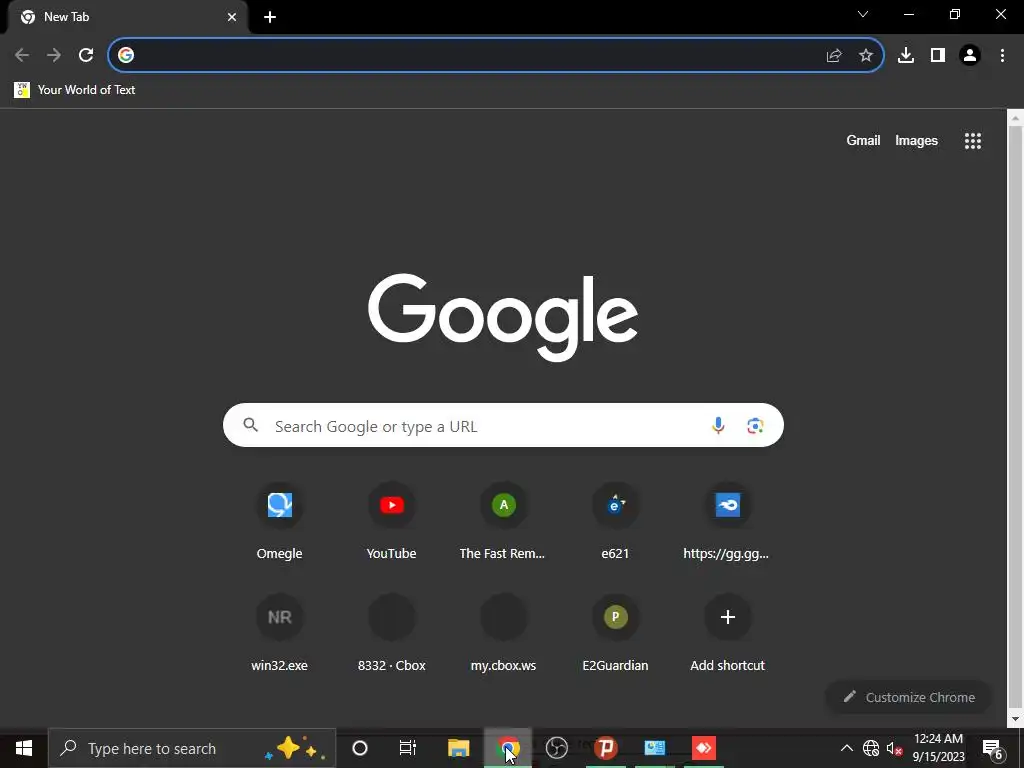Open the notification center icon
Image resolution: width=1024 pixels, height=768 pixels.
993,748
